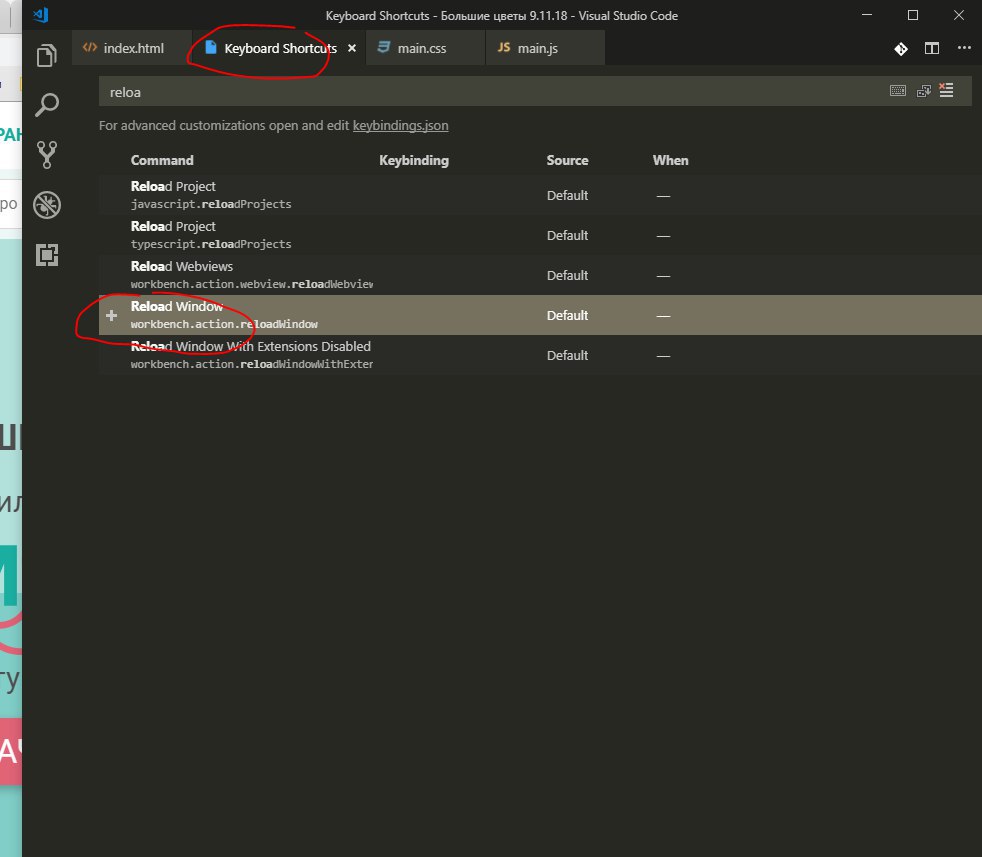Image resolution: width=982 pixels, height=857 pixels.
Task: Switch to main.js tab
Action: (545, 48)
